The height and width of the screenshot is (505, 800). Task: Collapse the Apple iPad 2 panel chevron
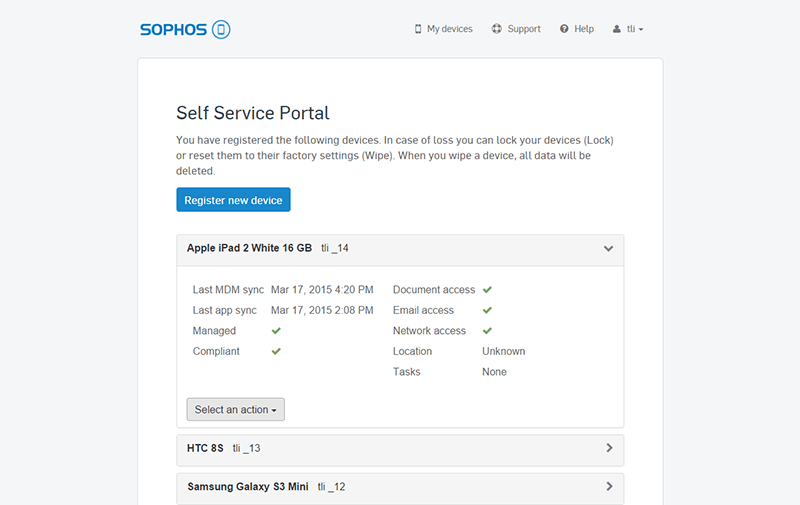point(608,249)
